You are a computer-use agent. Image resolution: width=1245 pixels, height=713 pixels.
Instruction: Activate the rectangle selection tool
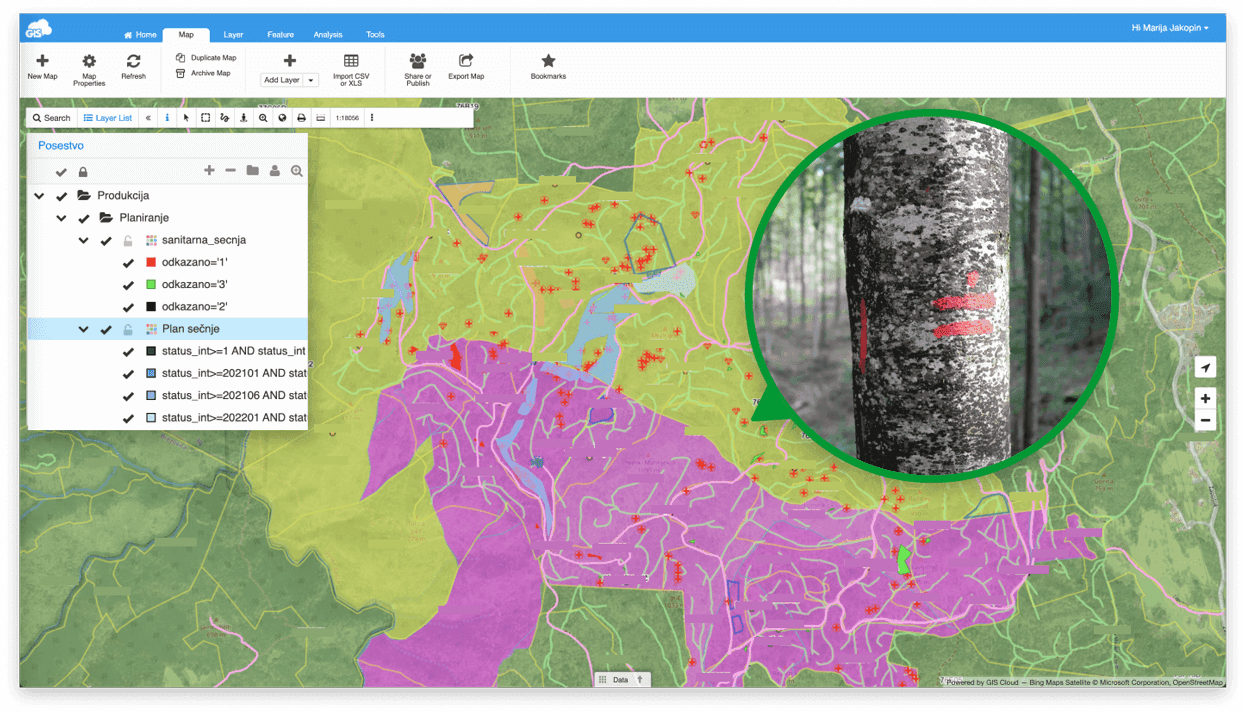point(205,118)
